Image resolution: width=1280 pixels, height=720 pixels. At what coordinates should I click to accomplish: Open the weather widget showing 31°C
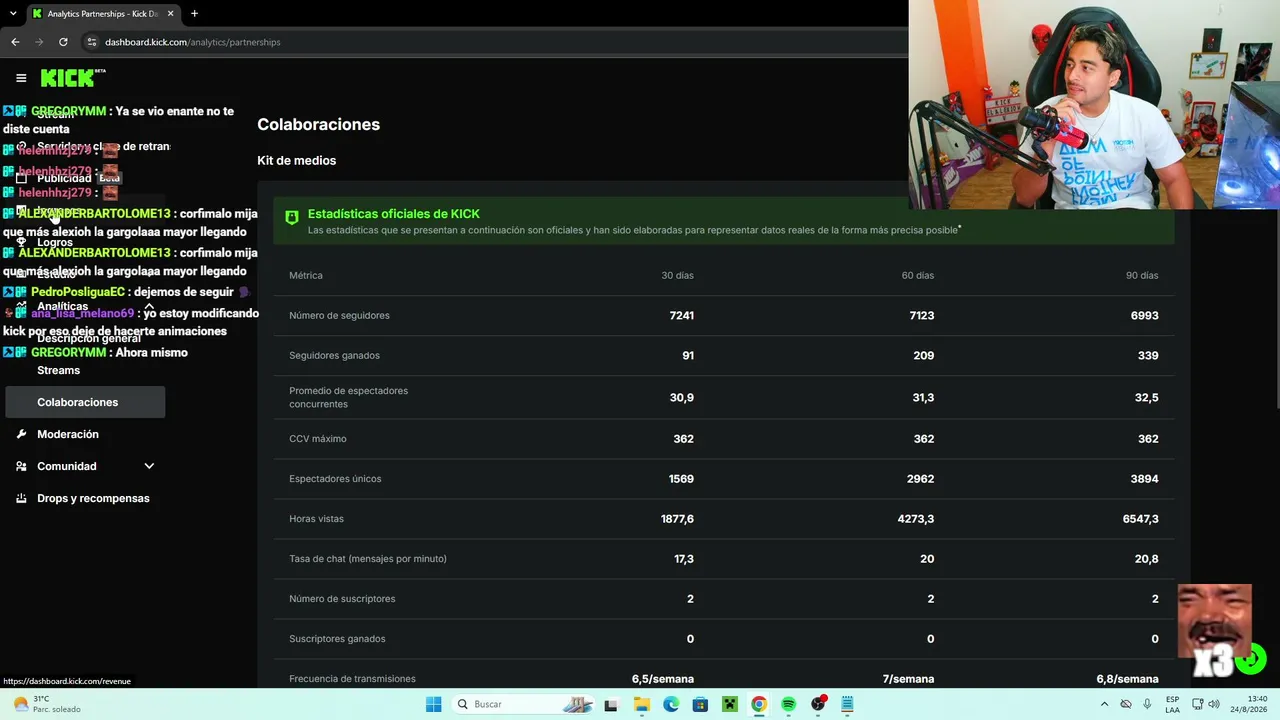[46, 704]
